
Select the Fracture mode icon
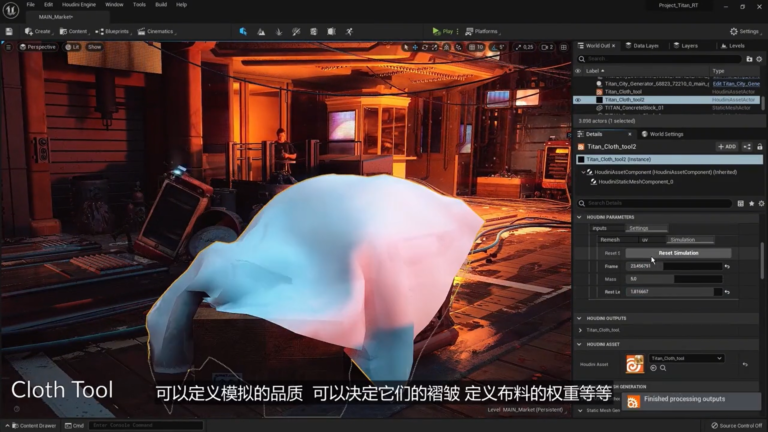[x=313, y=31]
